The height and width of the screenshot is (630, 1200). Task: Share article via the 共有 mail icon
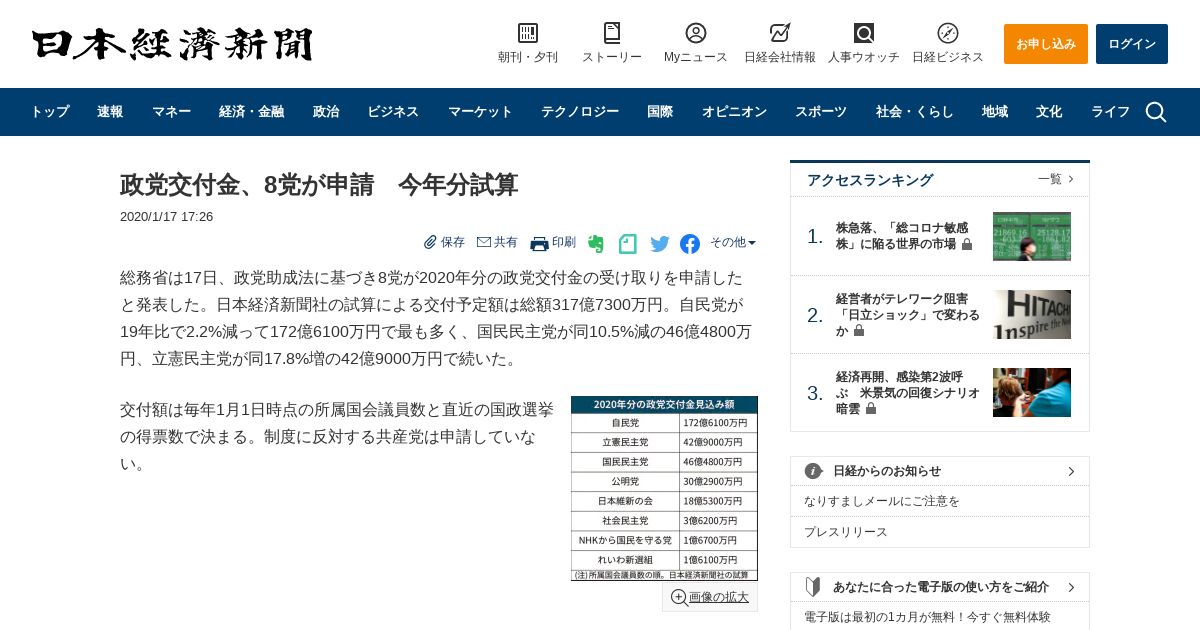point(484,242)
